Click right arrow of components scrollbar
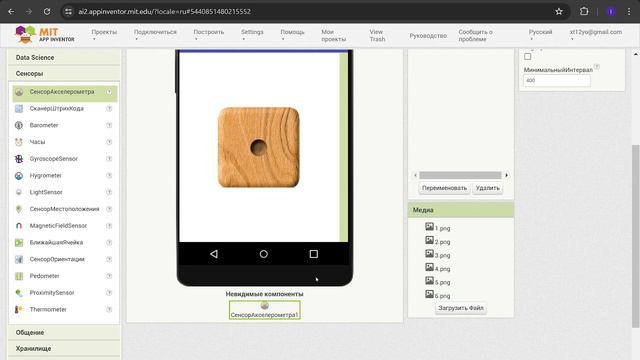Screen dimensions: 640x360 coord(507,175)
